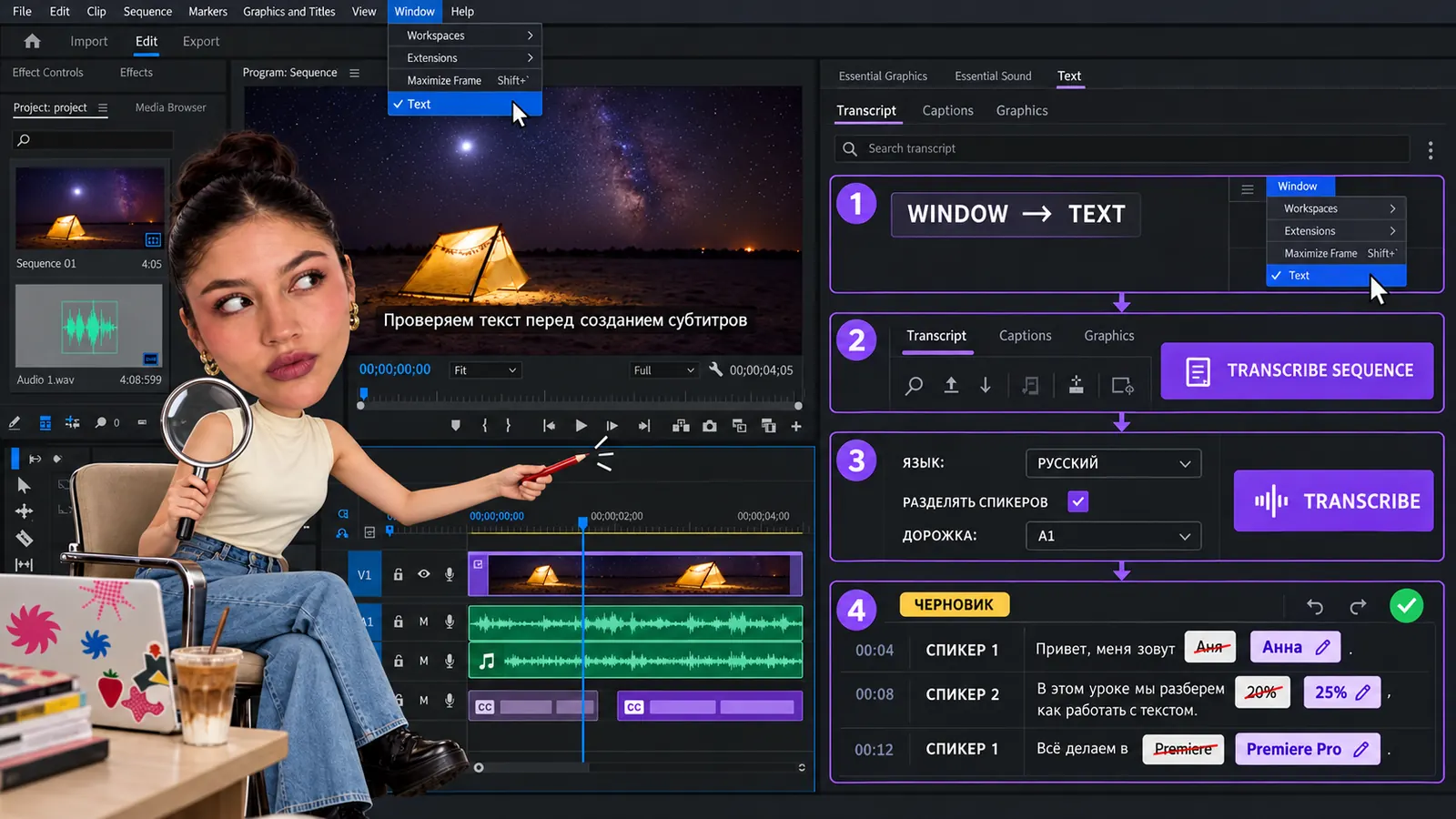Click the Program monitor blue playhead marker

click(364, 393)
